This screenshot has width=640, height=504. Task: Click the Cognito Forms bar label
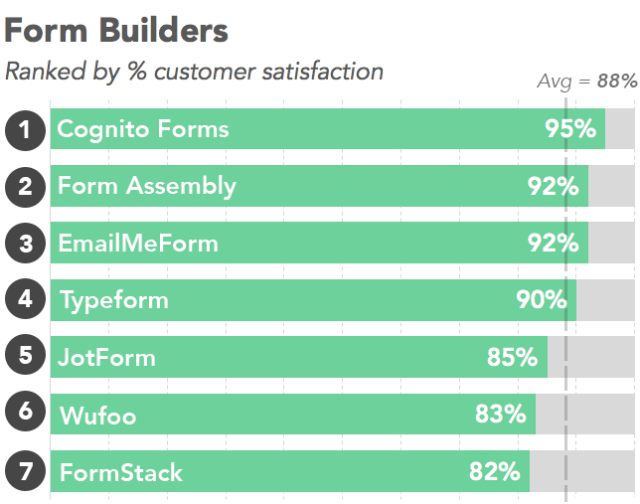point(143,129)
